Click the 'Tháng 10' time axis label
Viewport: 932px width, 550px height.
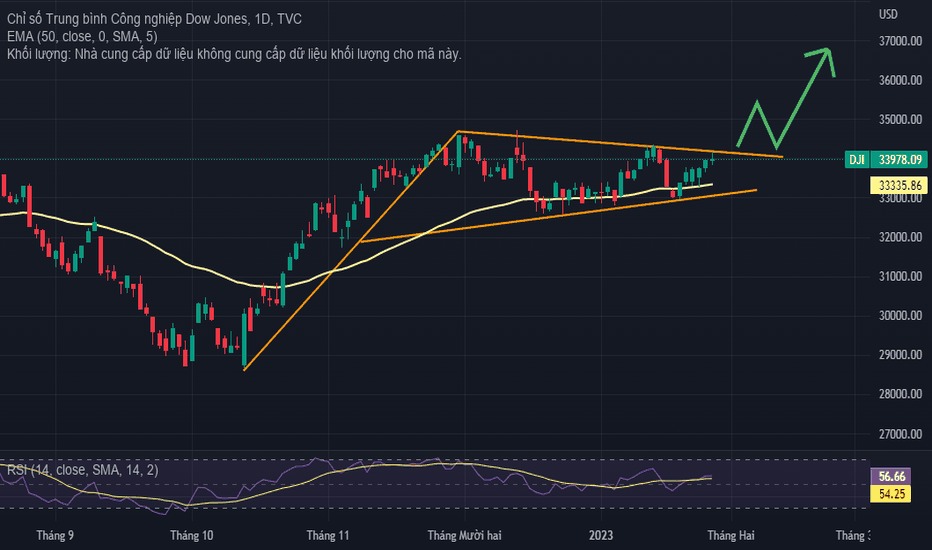point(191,536)
